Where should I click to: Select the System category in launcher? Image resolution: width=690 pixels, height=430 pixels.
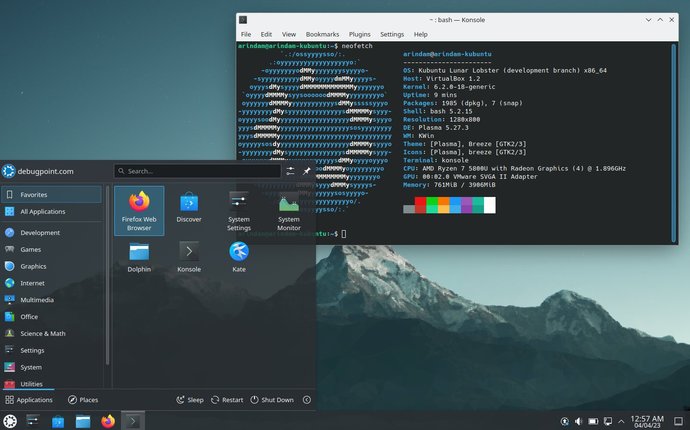(51, 367)
